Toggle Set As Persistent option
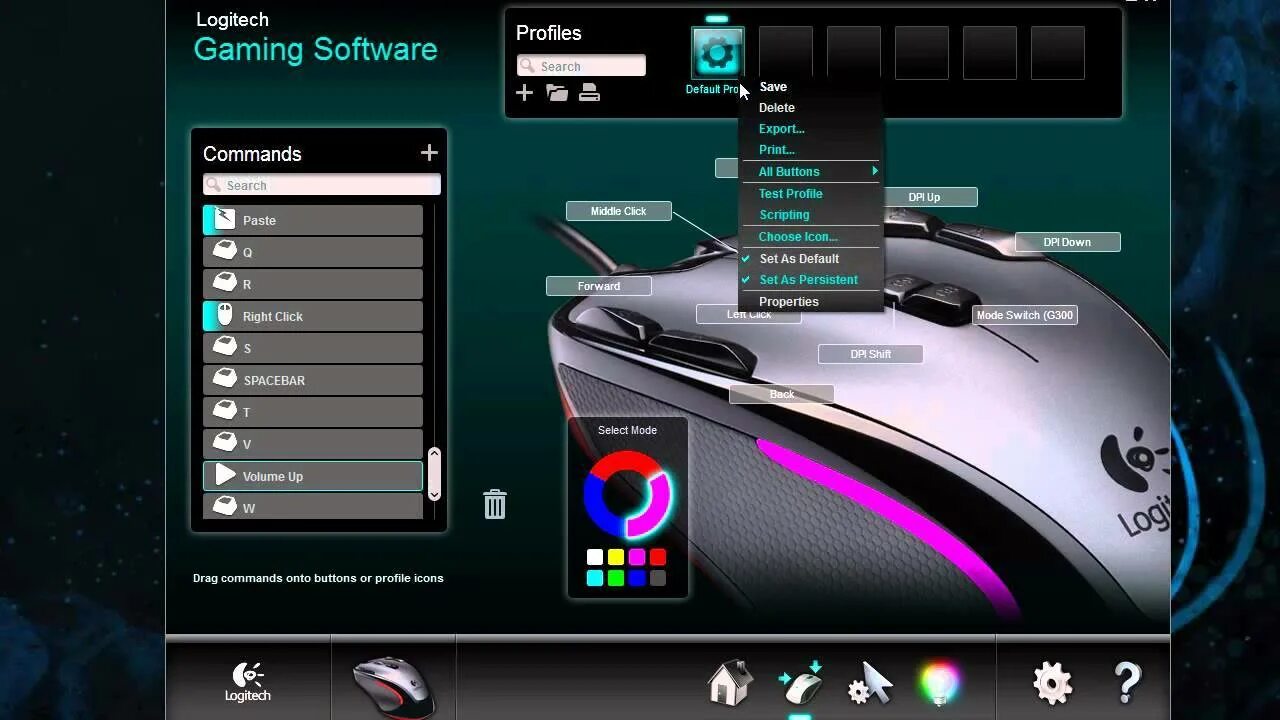This screenshot has width=1280, height=720. tap(808, 280)
